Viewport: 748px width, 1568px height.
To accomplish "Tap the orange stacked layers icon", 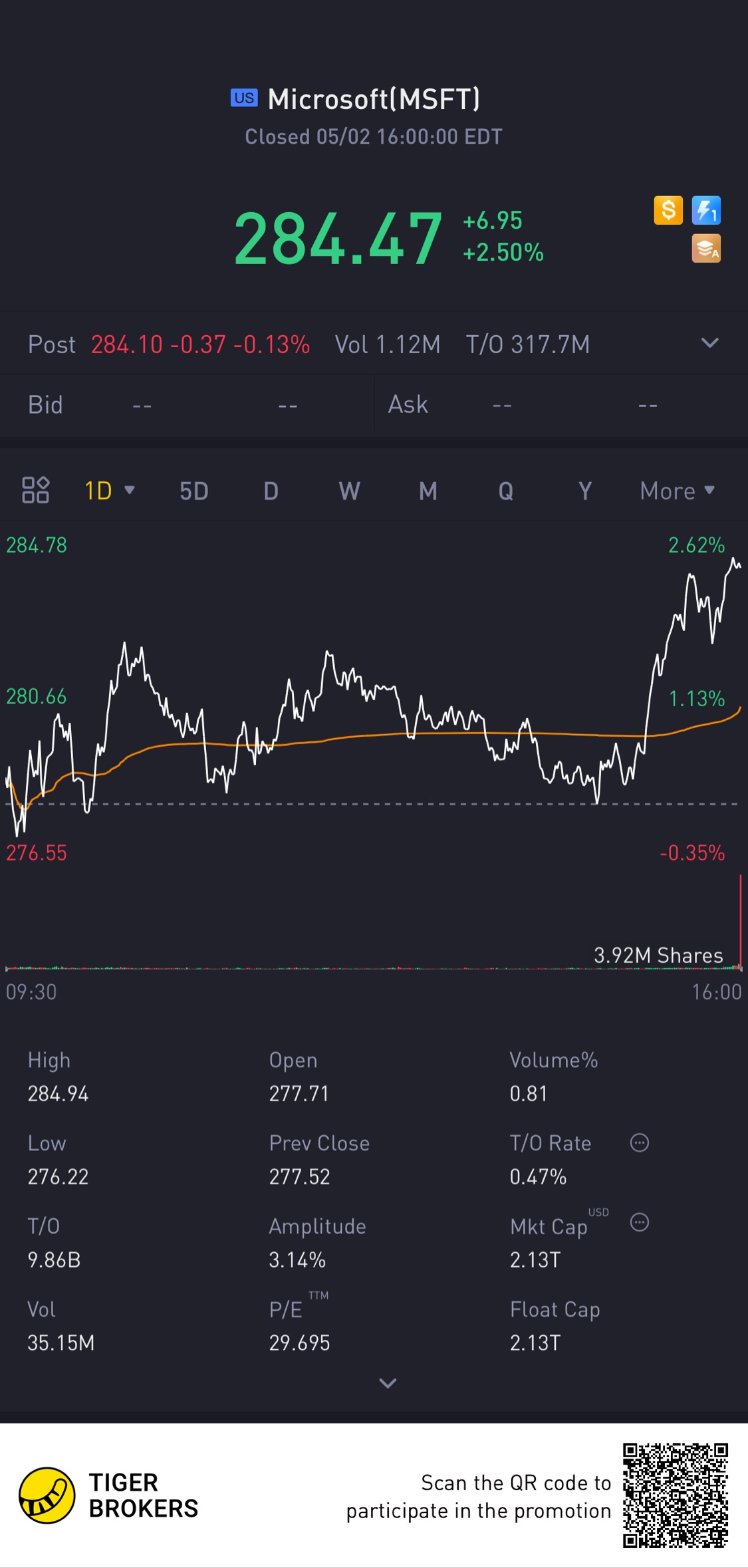I will [706, 249].
